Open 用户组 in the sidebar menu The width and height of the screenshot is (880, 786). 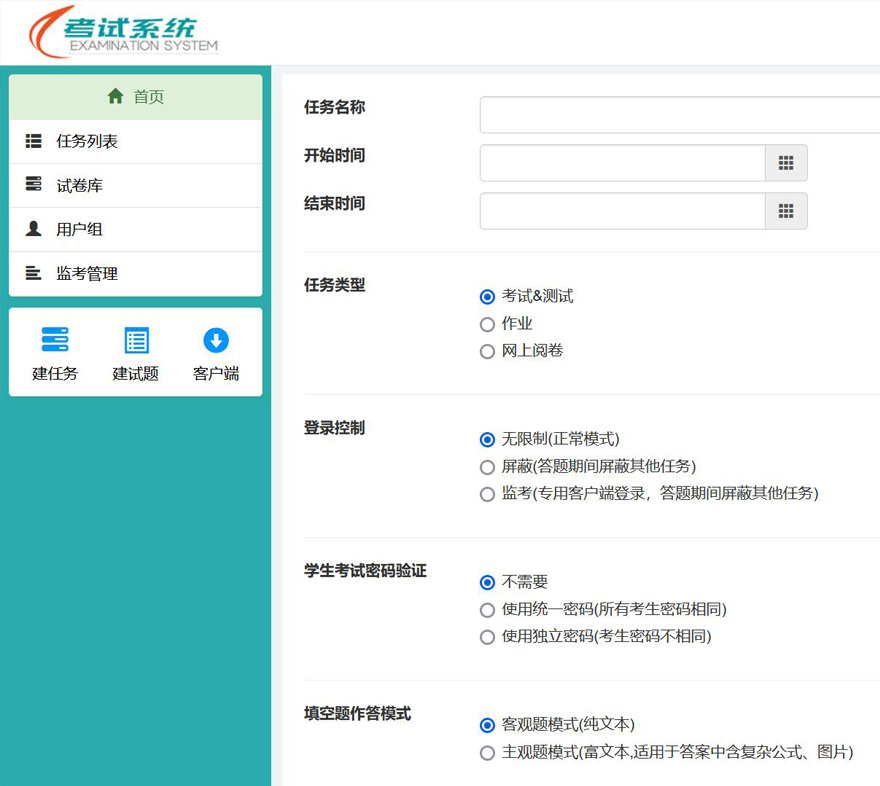coord(80,229)
